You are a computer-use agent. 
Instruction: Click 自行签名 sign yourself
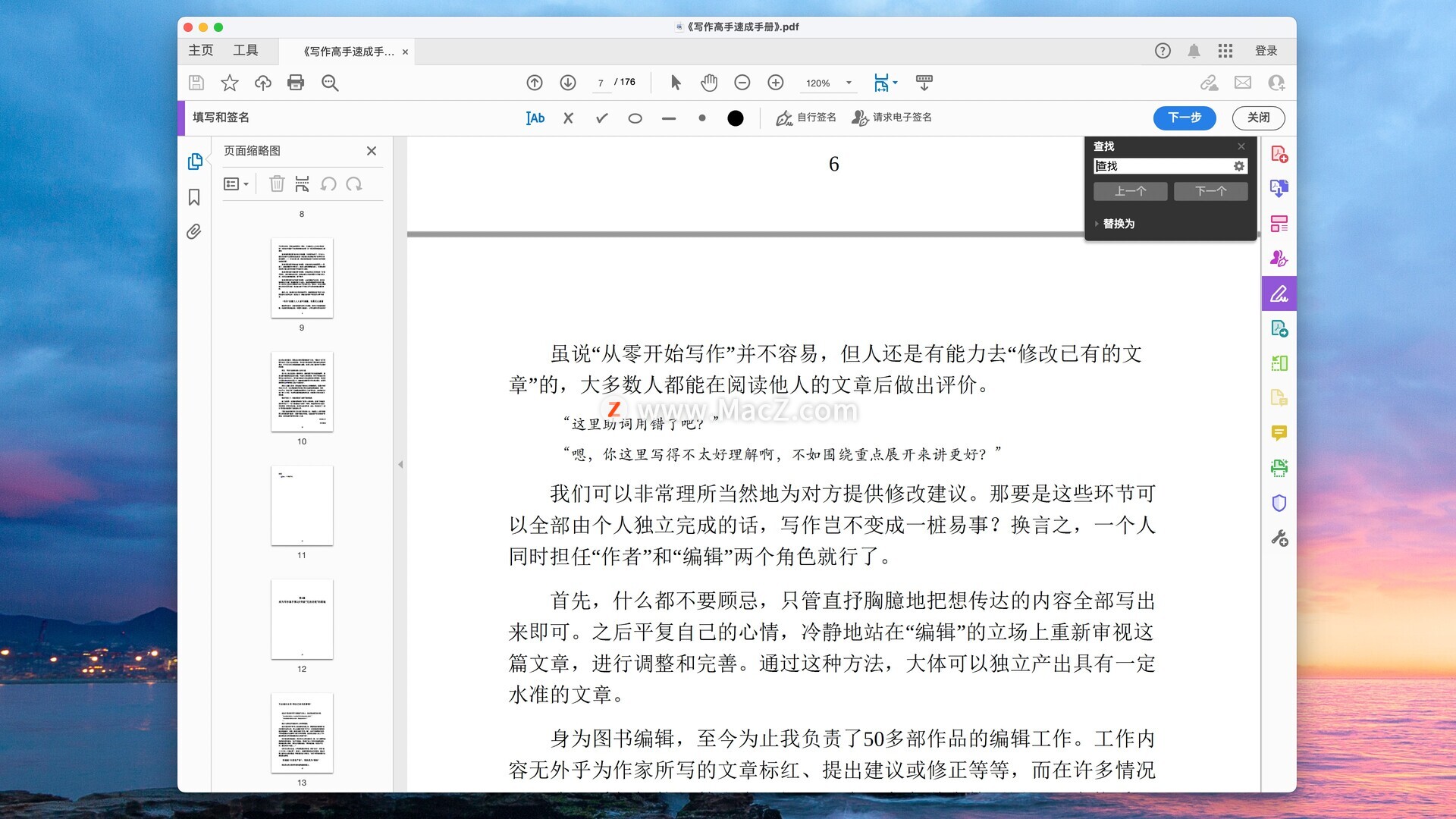point(805,118)
